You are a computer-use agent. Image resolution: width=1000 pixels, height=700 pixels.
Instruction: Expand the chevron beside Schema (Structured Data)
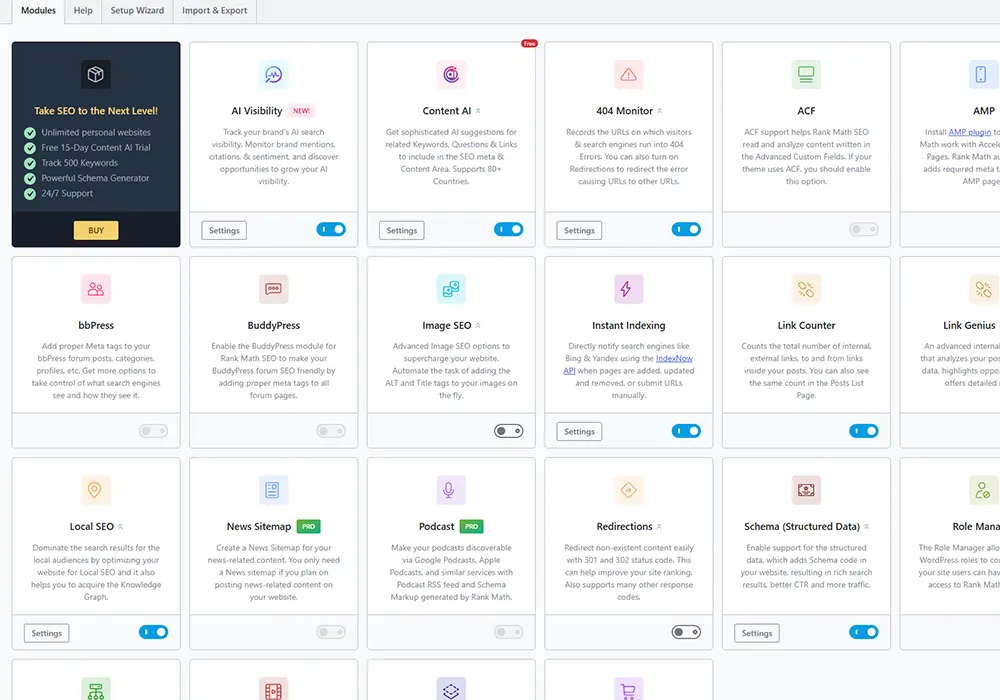[867, 527]
